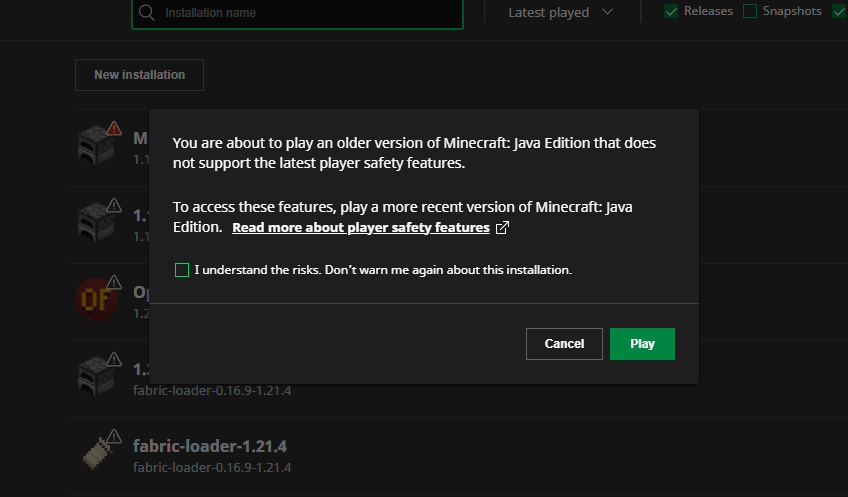Click the furnace icon of first installation
848x497 pixels.
tap(96, 145)
